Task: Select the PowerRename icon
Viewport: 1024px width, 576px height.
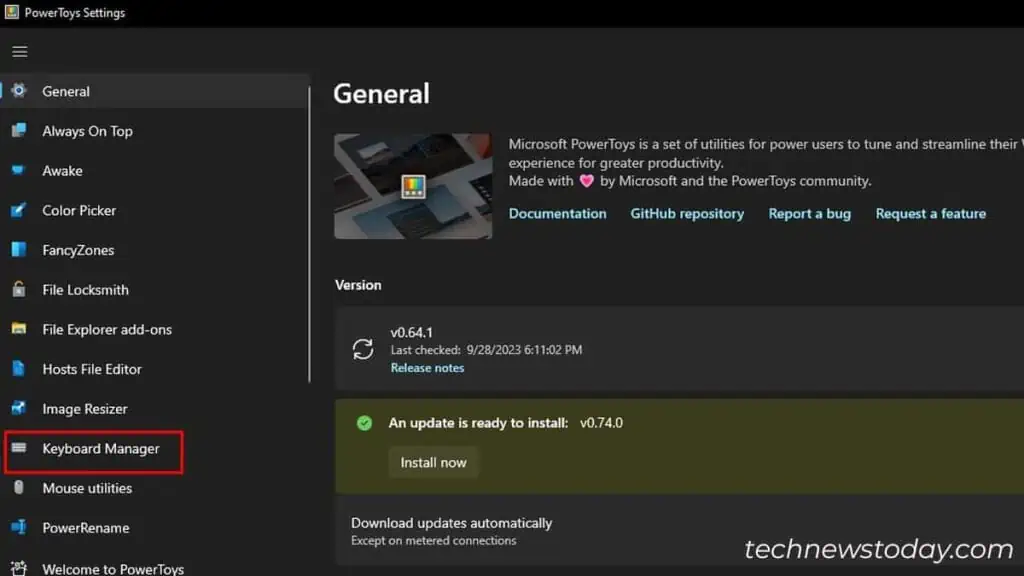Action: pyautogui.click(x=20, y=528)
